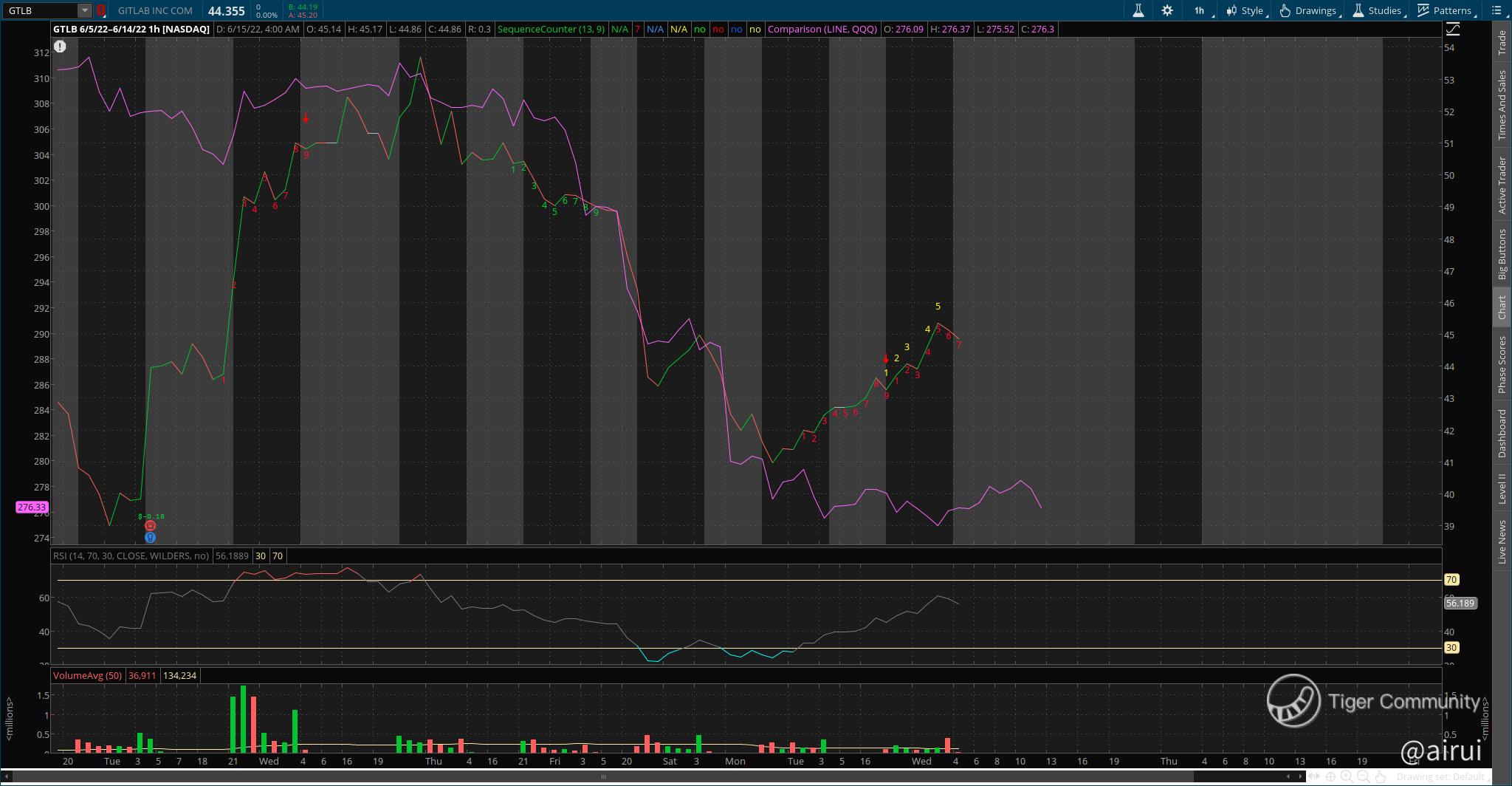Click the Drawings button

[x=1309, y=10]
